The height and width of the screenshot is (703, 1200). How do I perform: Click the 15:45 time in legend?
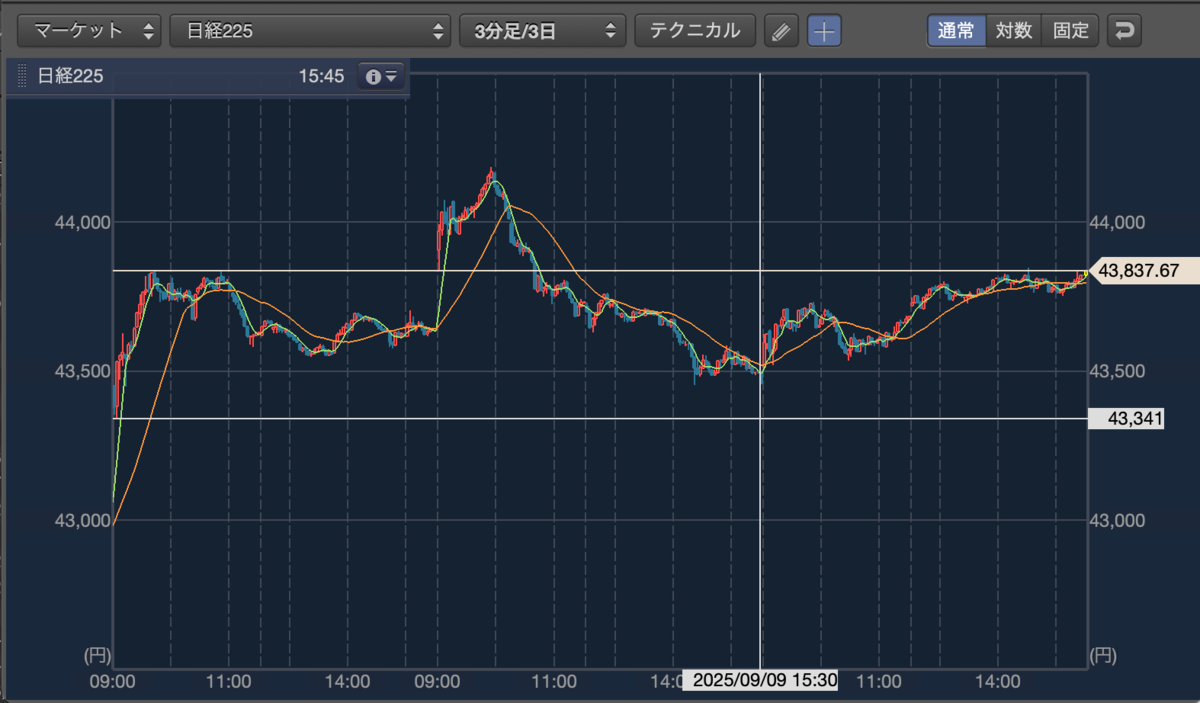point(321,76)
